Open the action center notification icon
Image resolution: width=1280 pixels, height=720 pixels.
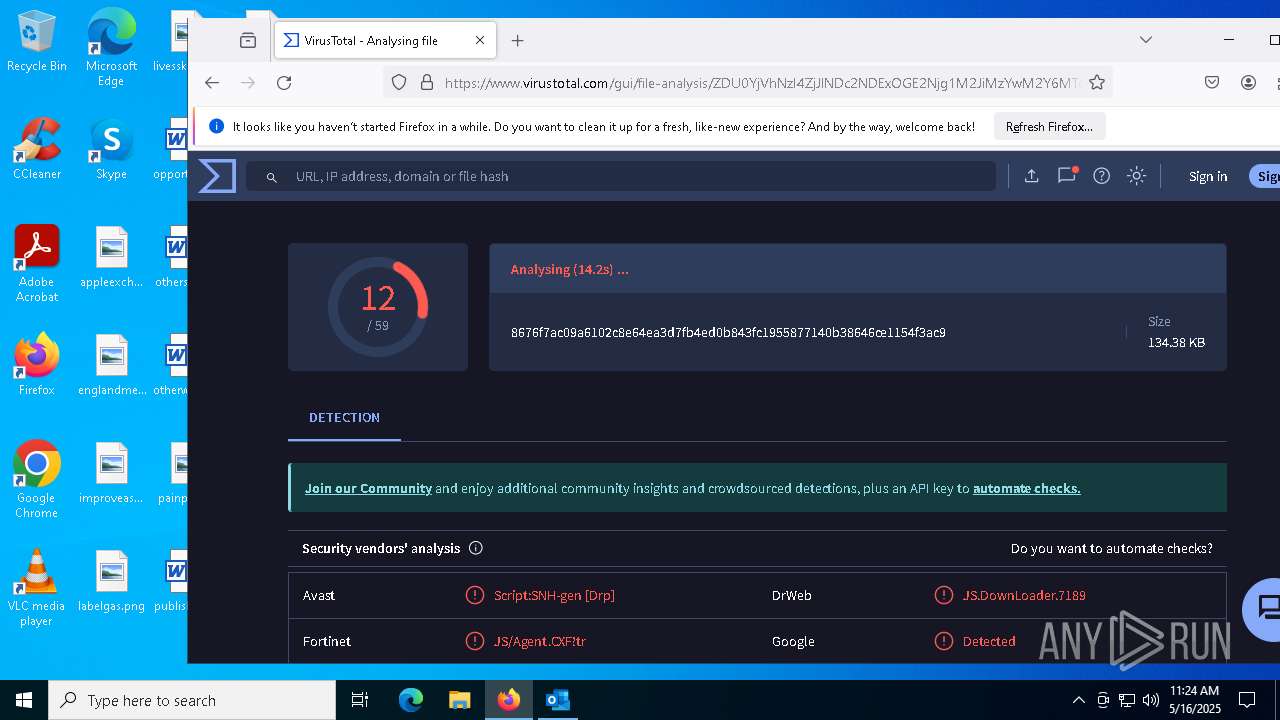[1247, 700]
